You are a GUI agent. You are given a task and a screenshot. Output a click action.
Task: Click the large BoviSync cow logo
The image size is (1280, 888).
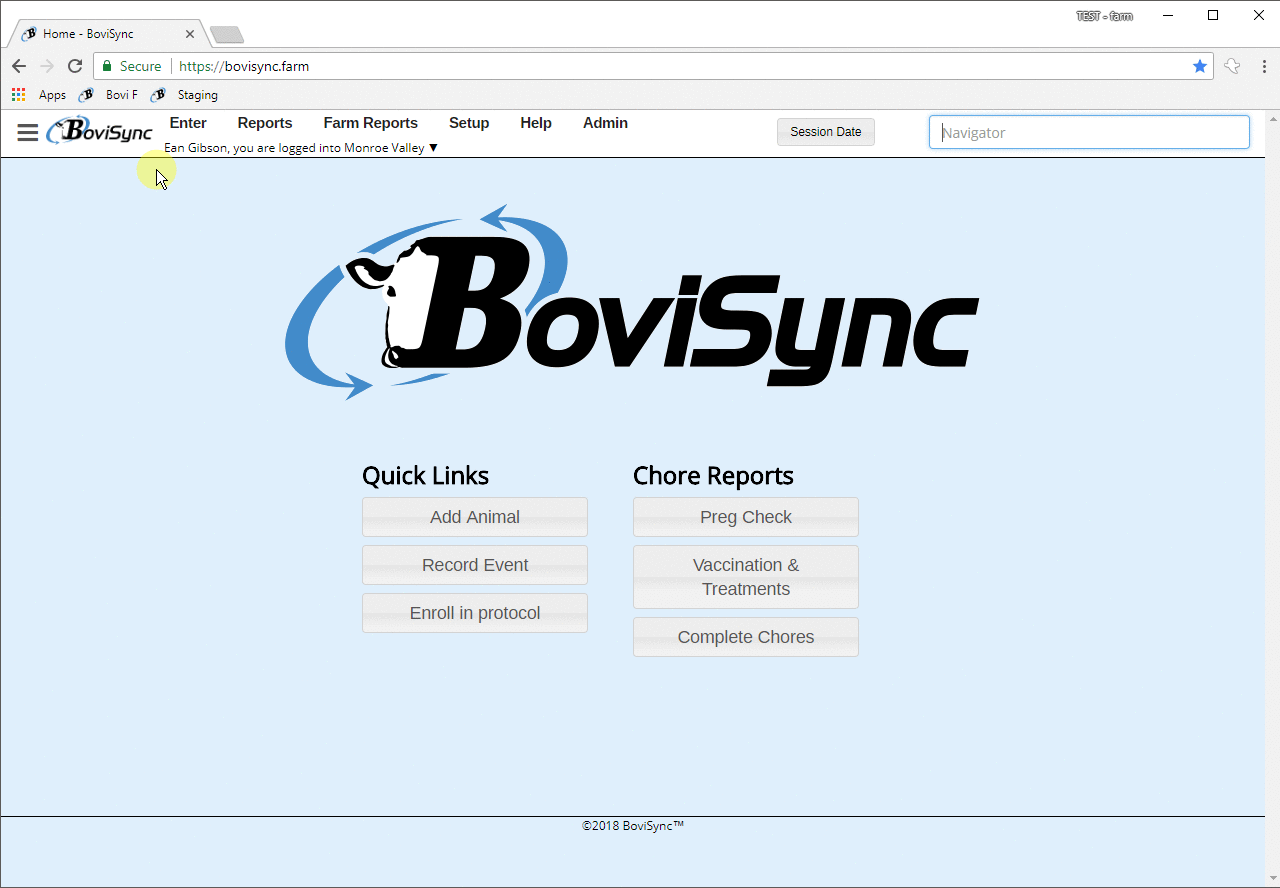[x=632, y=302]
